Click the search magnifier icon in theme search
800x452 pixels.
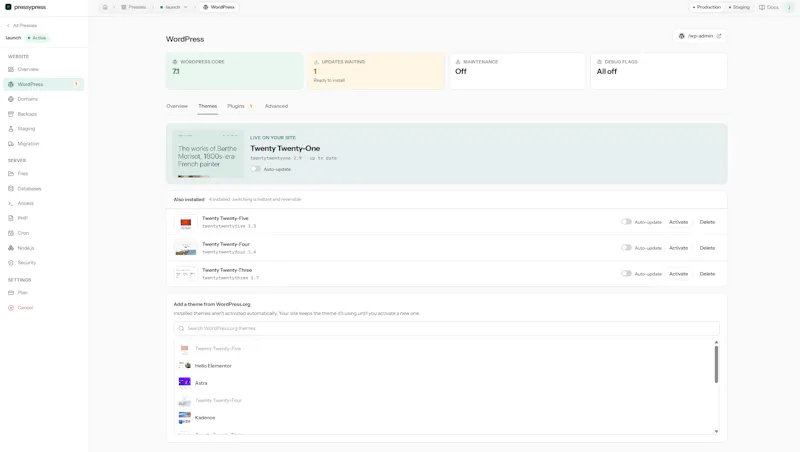(x=181, y=329)
